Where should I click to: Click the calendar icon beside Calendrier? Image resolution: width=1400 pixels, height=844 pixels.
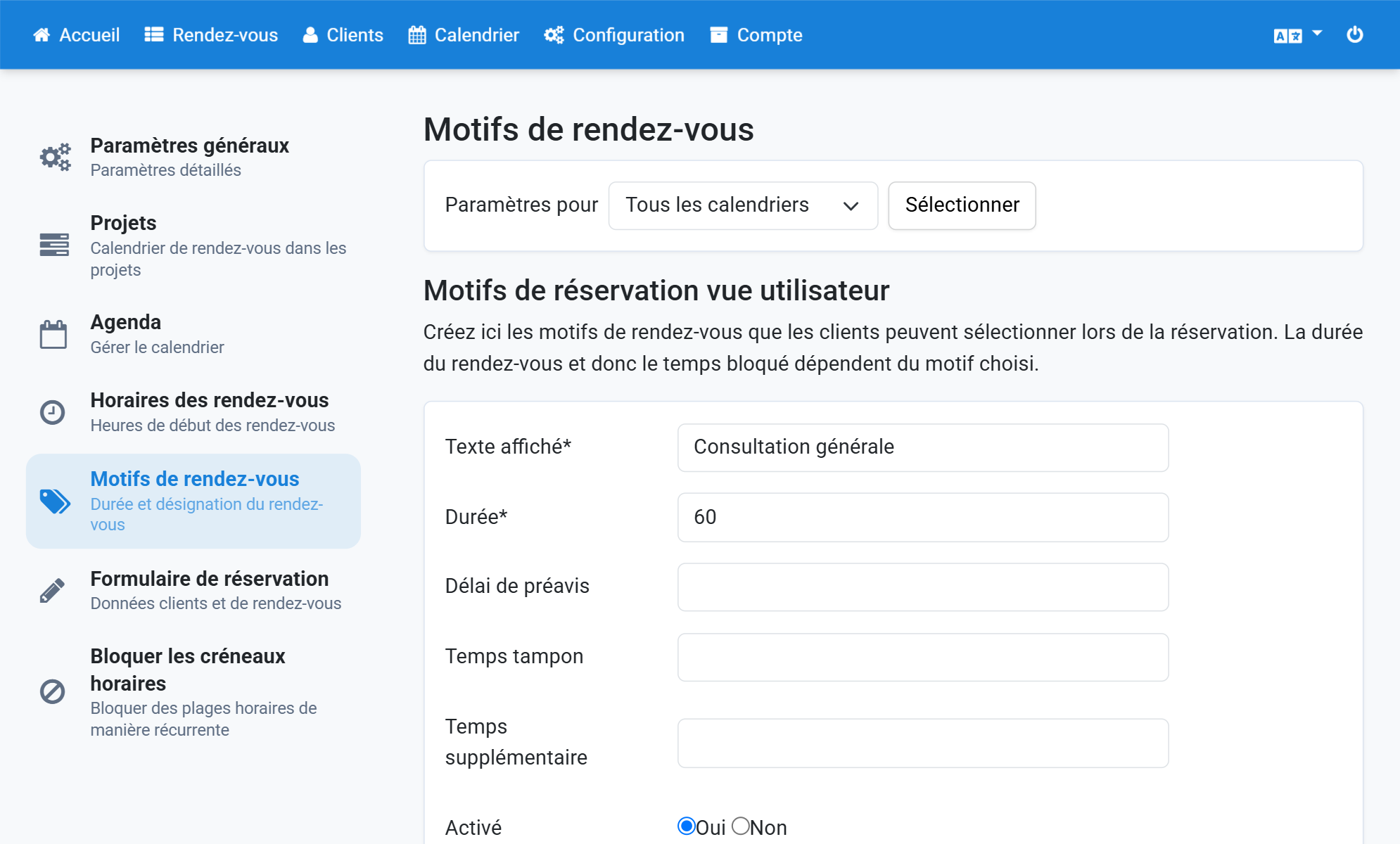(x=417, y=35)
